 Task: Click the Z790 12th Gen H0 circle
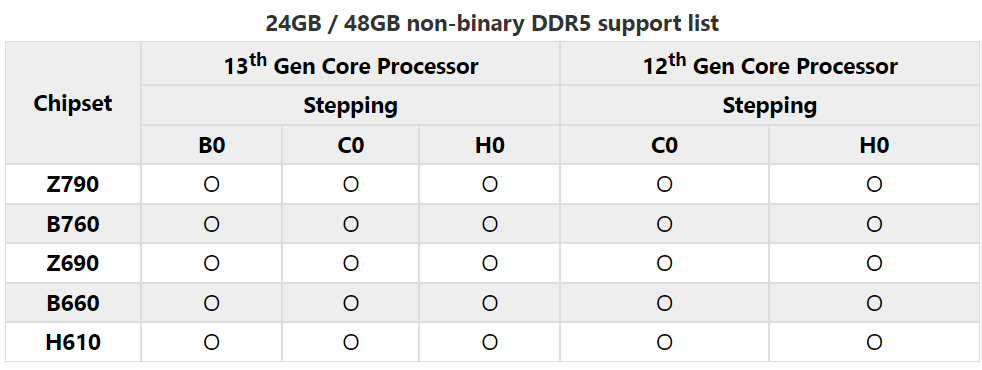(874, 184)
